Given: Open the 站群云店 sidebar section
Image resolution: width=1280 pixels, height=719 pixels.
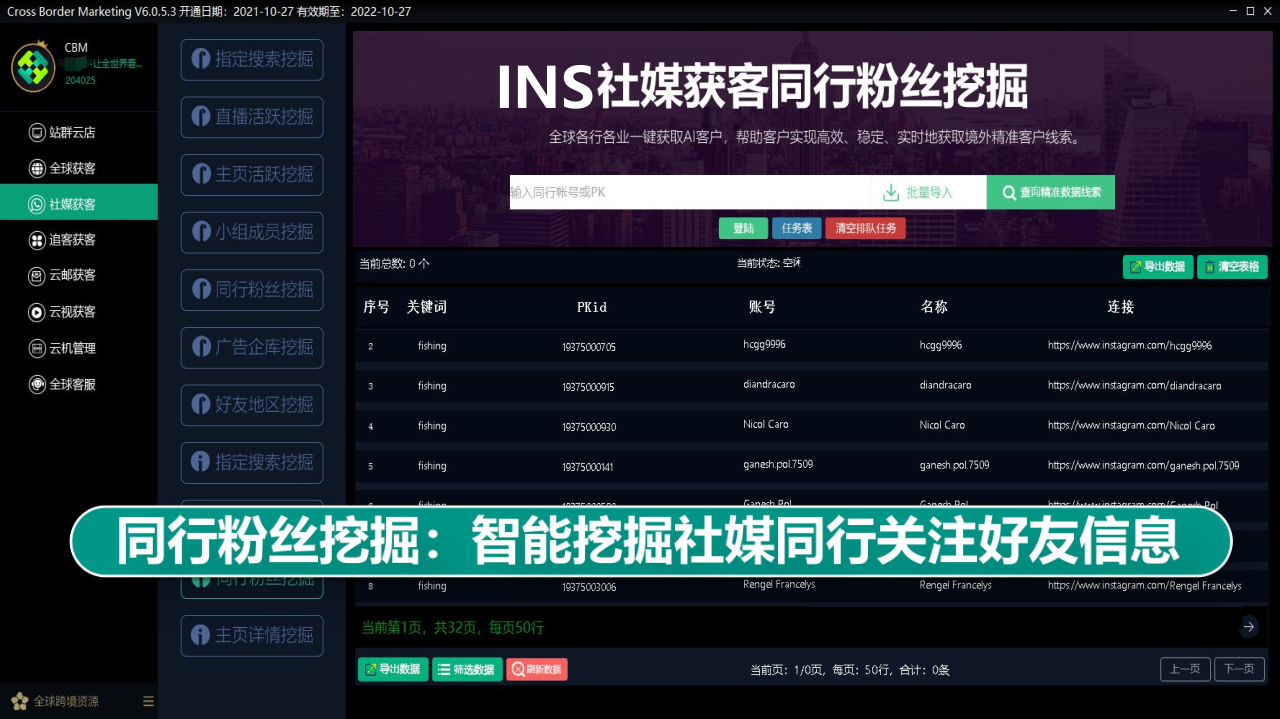Looking at the screenshot, I should tap(72, 132).
